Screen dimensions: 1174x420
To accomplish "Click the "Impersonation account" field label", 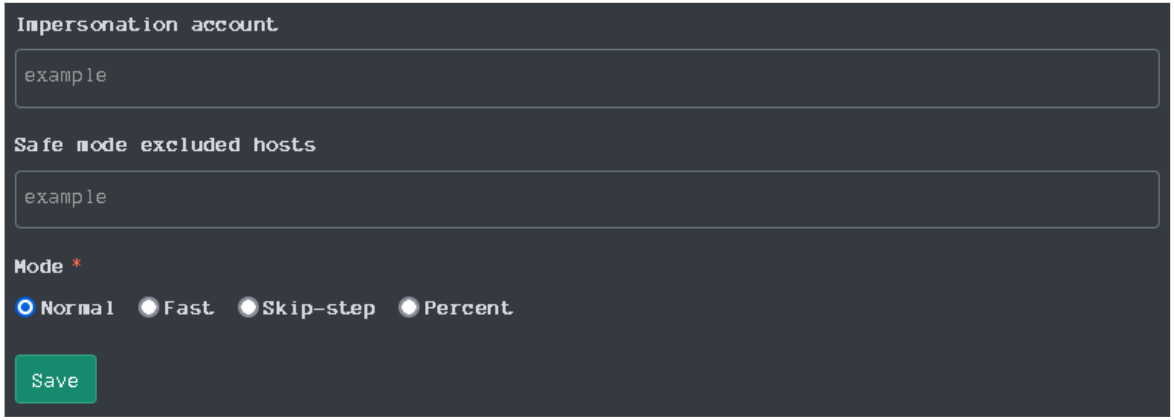I will [146, 25].
